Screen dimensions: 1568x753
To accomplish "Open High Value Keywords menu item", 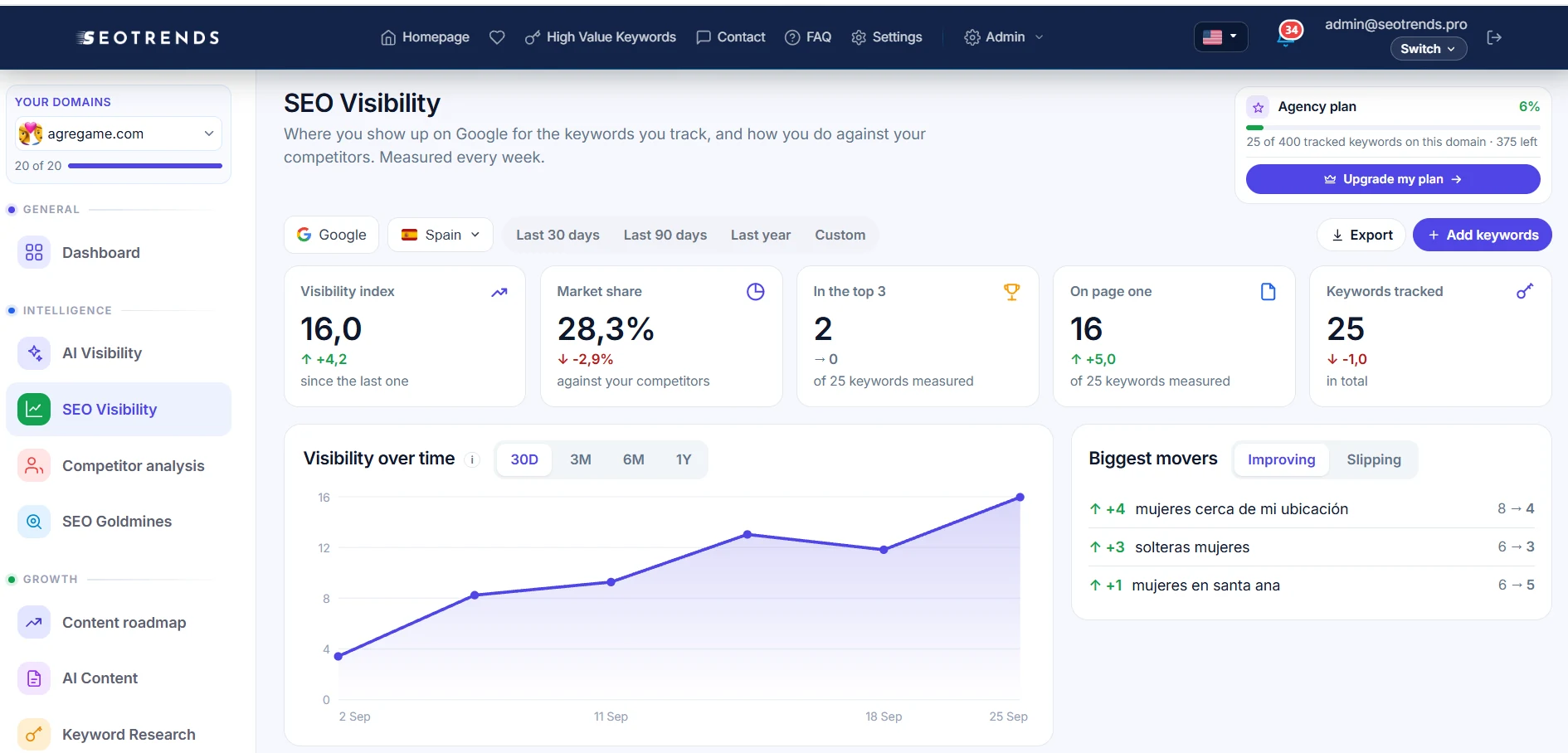I will click(601, 37).
